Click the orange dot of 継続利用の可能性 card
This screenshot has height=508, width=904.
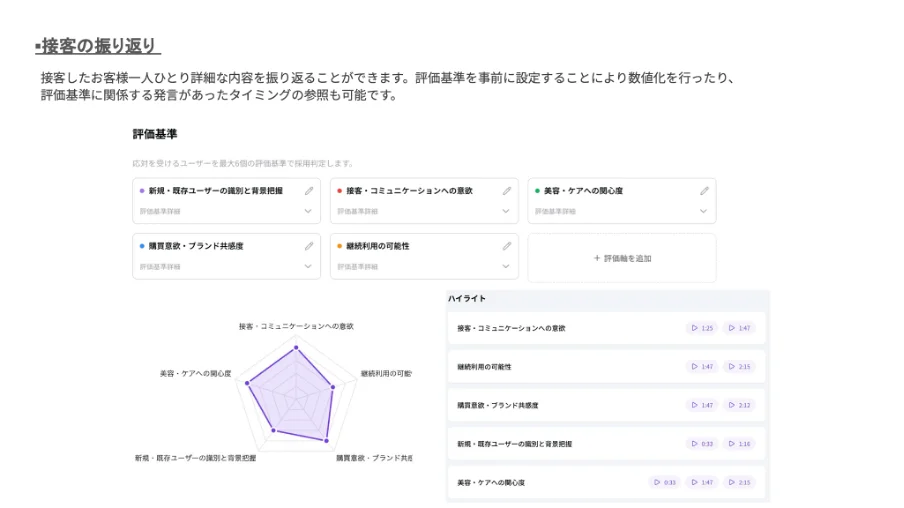340,246
